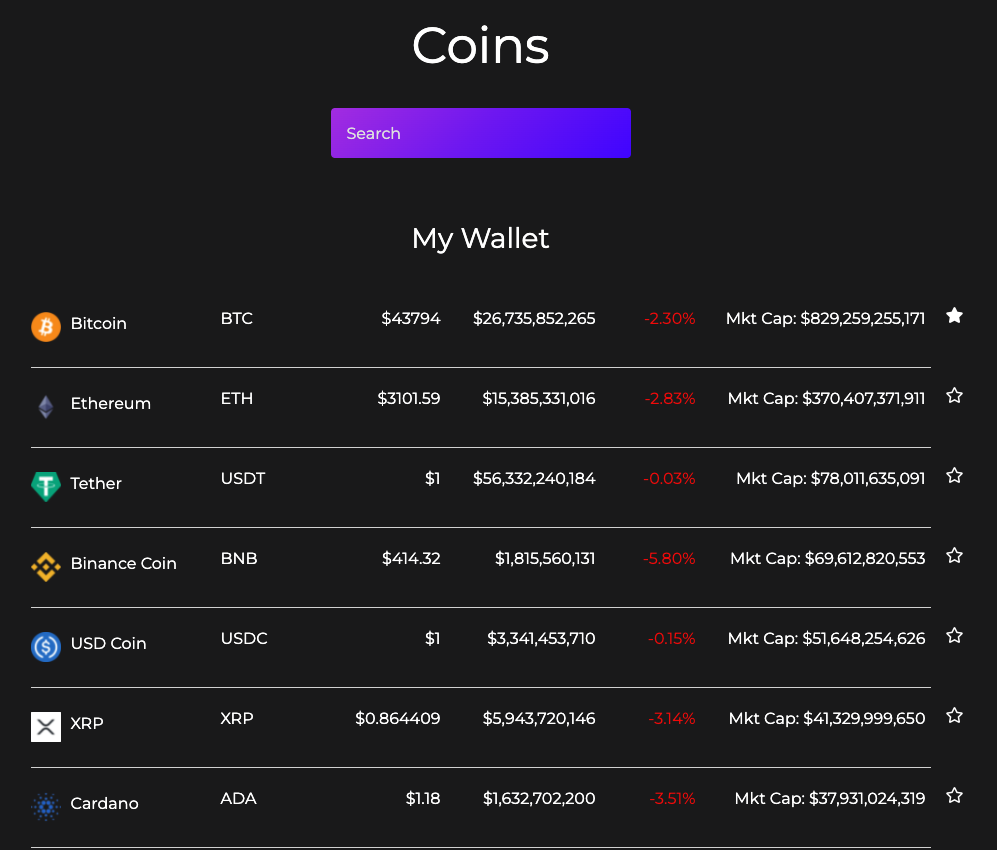Click the Binance Coin diamond icon
Image resolution: width=997 pixels, height=850 pixels.
[x=45, y=567]
